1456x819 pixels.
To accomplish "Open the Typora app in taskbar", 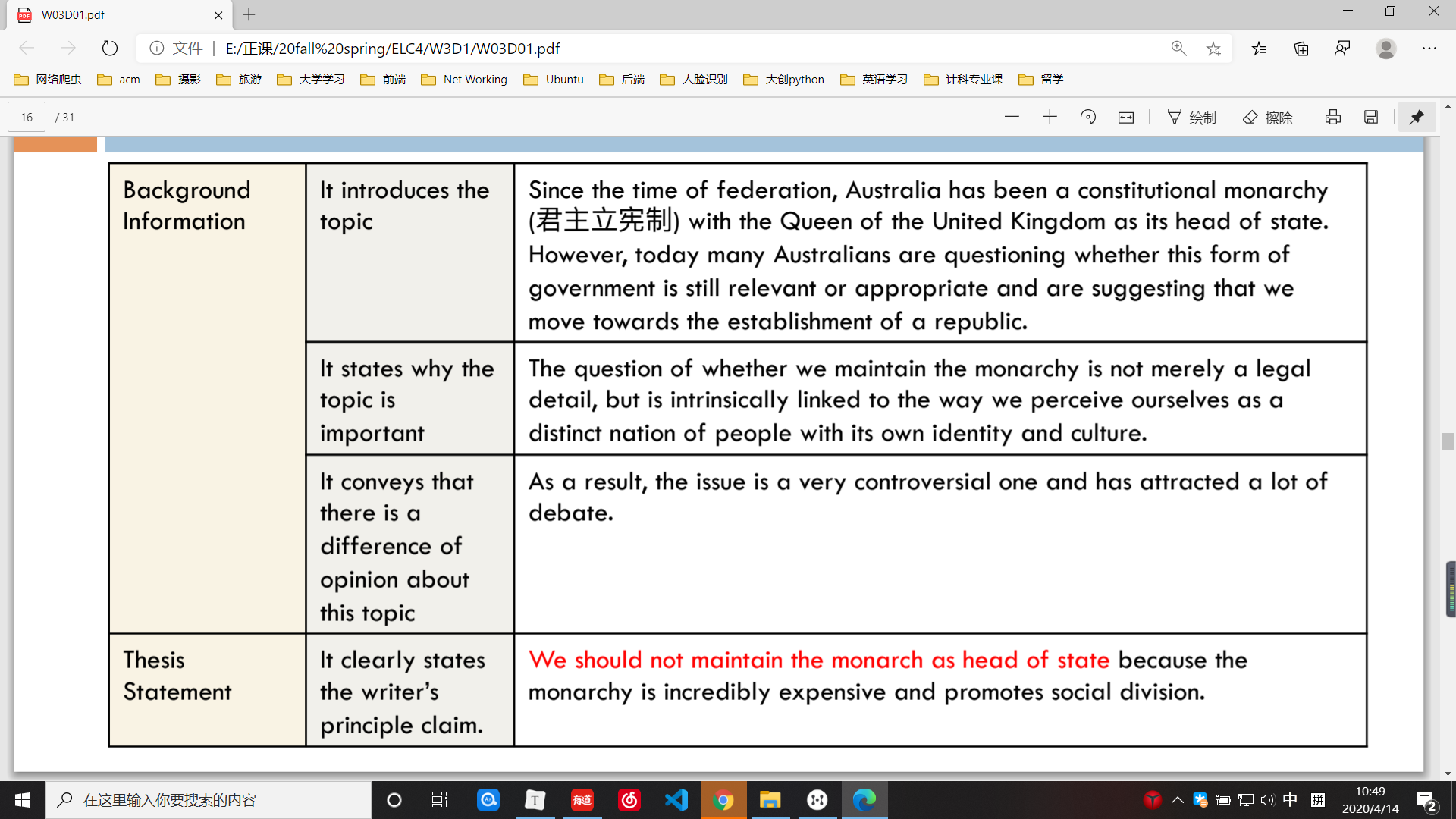I will click(x=535, y=800).
